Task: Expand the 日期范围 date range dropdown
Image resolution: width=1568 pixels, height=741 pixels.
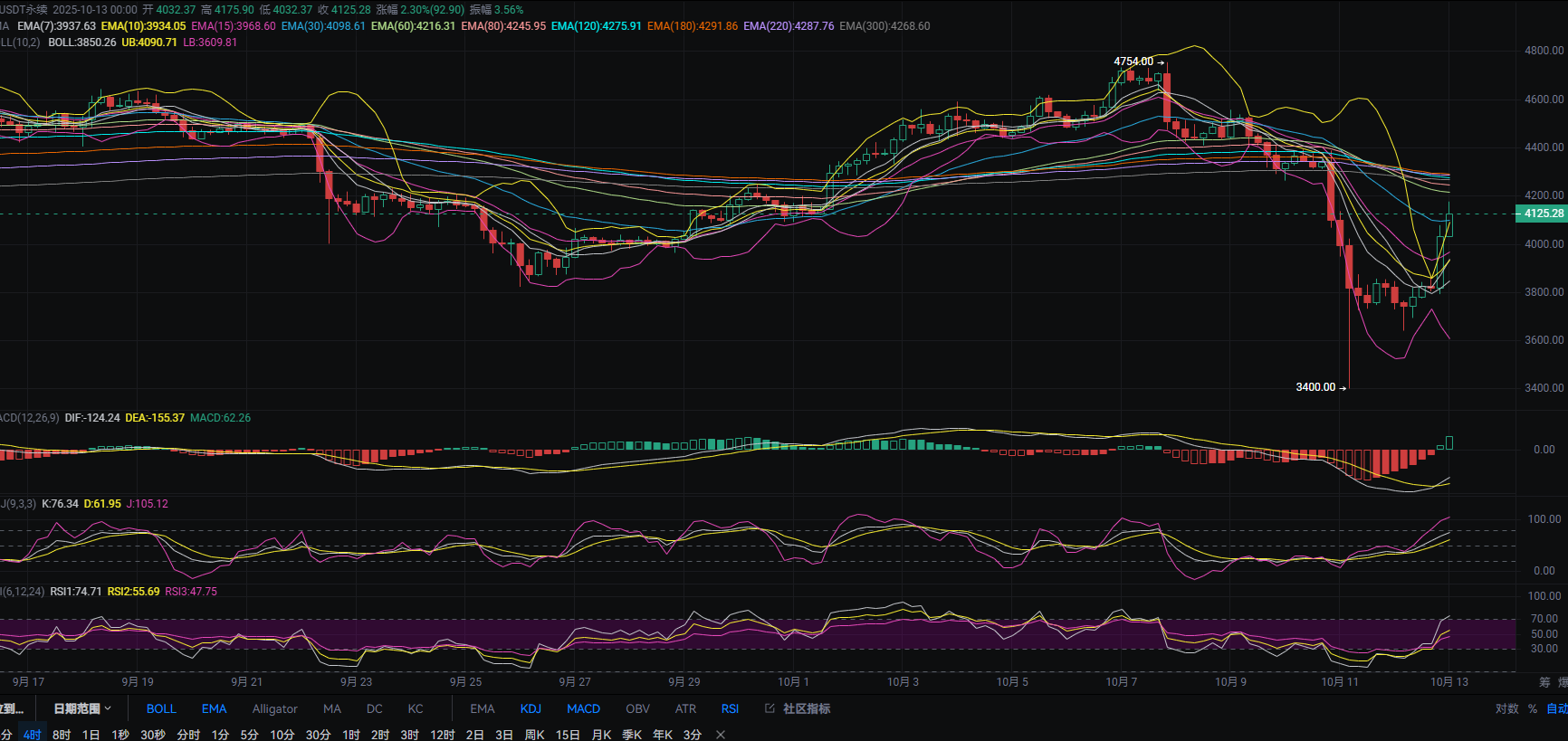Action: 81,708
